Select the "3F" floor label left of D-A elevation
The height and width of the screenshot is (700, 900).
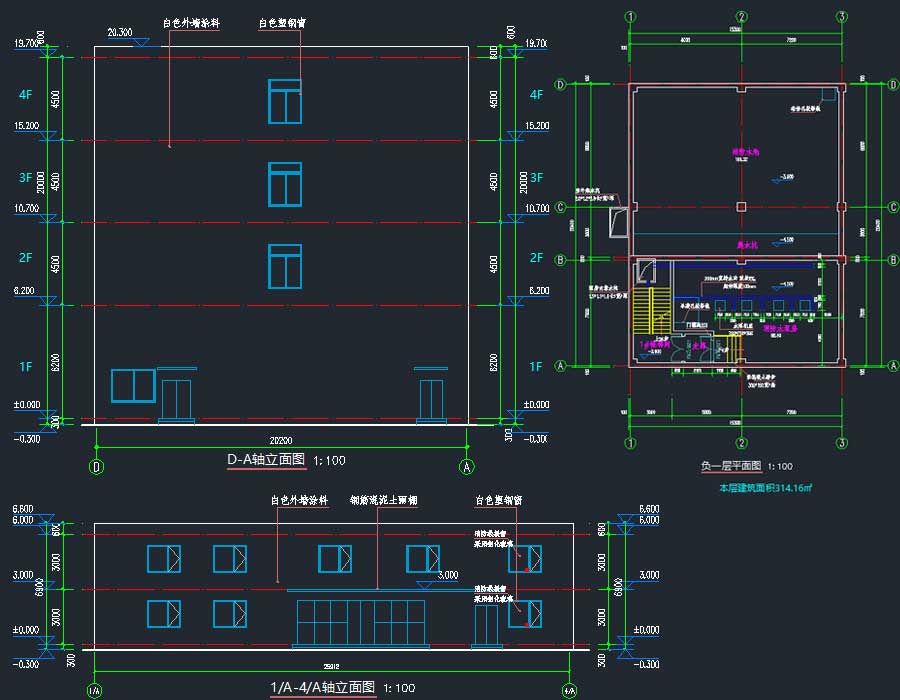coord(25,178)
